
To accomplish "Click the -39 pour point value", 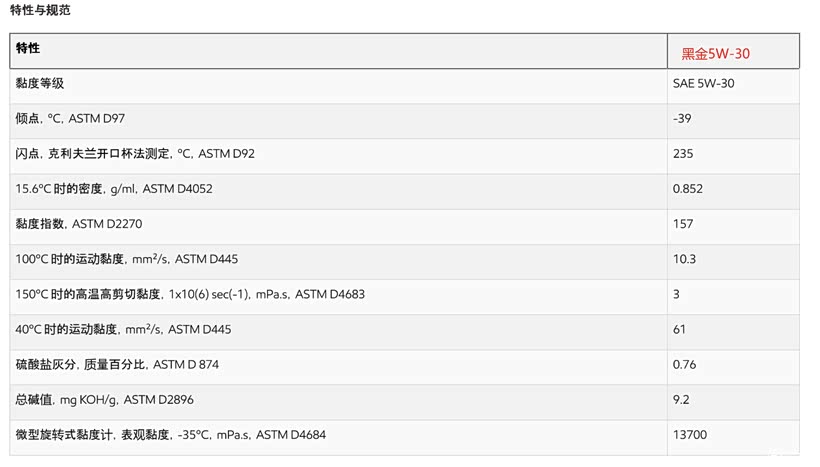I will (x=682, y=119).
